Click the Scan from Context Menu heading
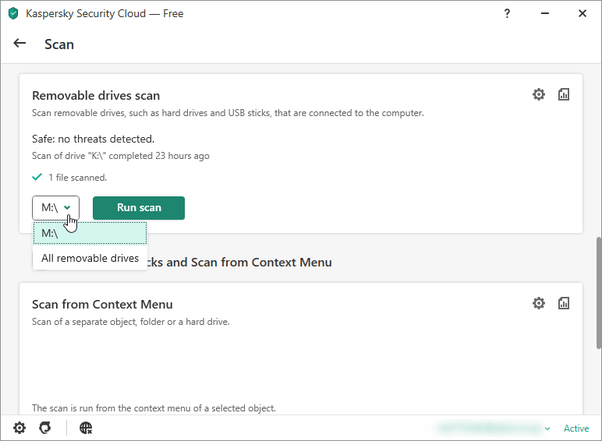This screenshot has width=602, height=441. (102, 304)
